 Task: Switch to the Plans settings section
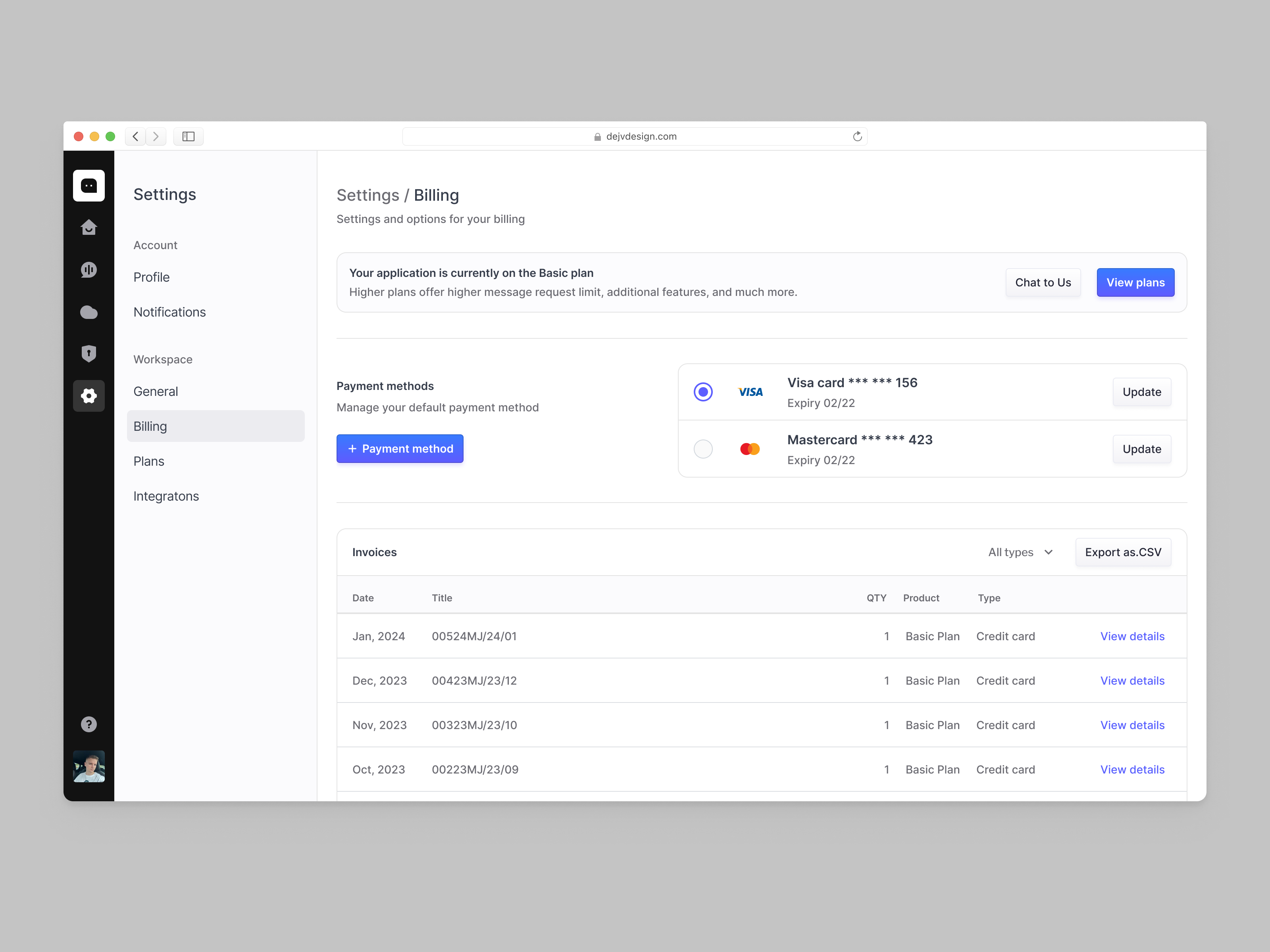click(149, 461)
